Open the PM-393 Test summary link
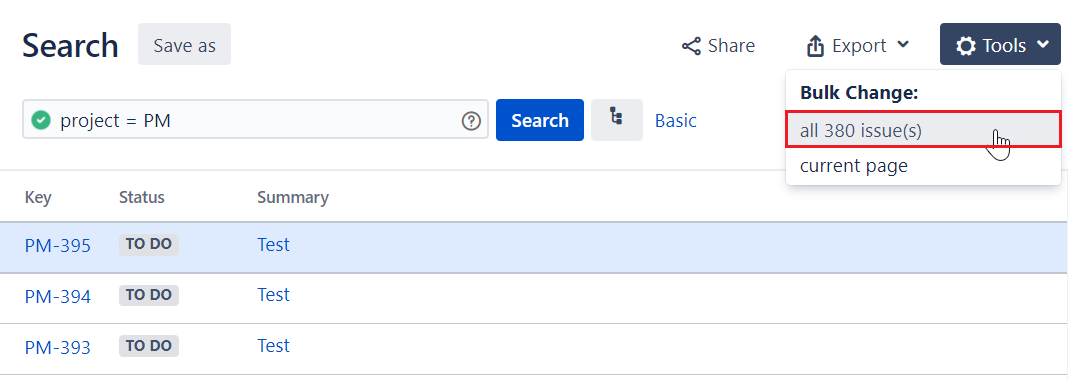 tap(273, 345)
